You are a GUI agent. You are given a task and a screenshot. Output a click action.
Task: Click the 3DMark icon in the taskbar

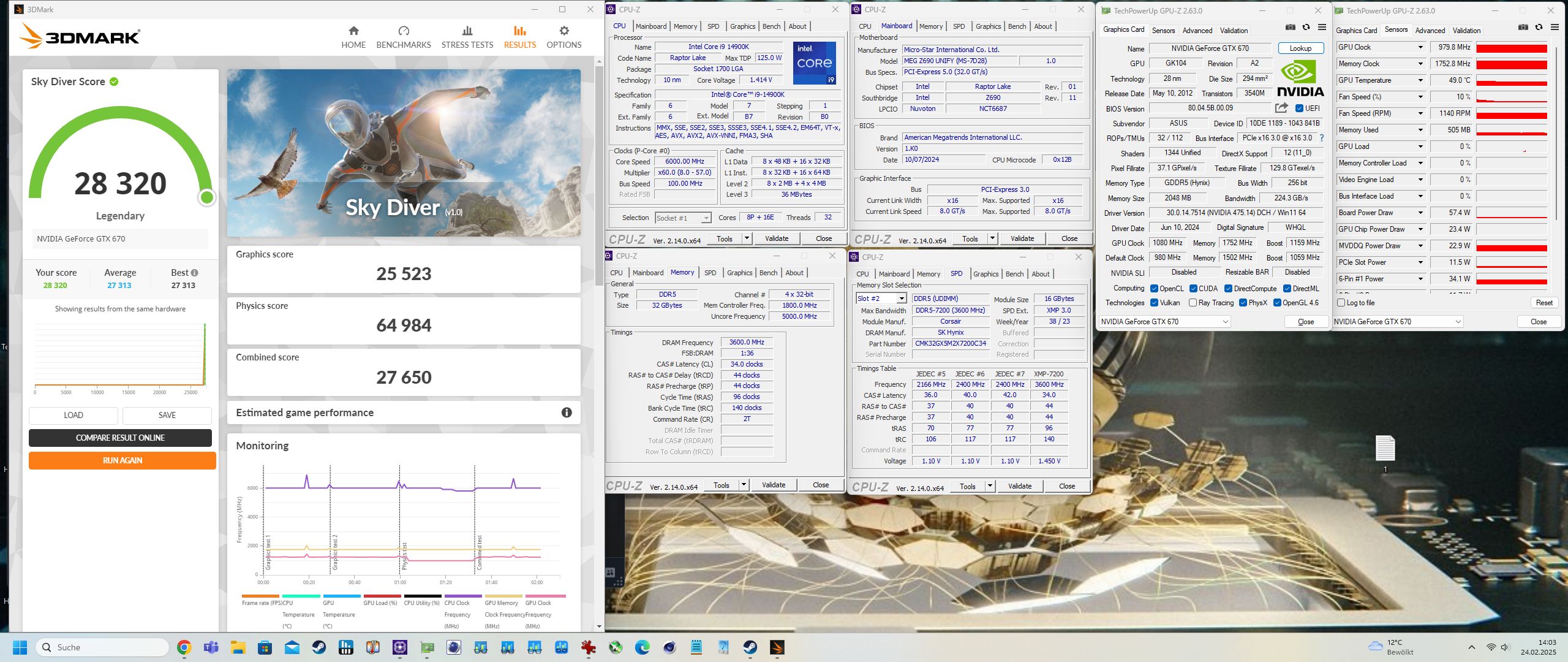point(777,647)
